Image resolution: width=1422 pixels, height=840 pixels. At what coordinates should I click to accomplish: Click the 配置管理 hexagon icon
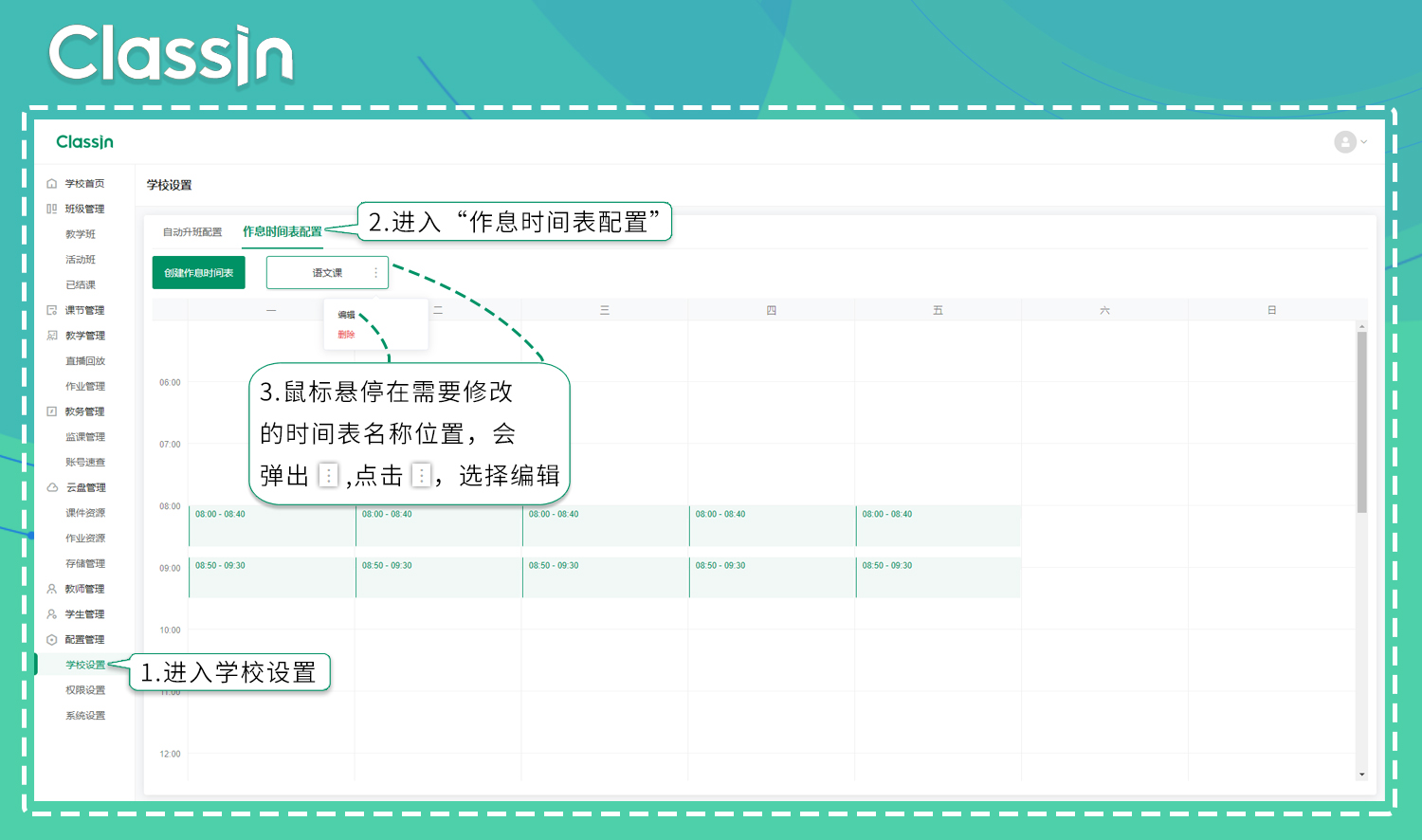(x=52, y=640)
